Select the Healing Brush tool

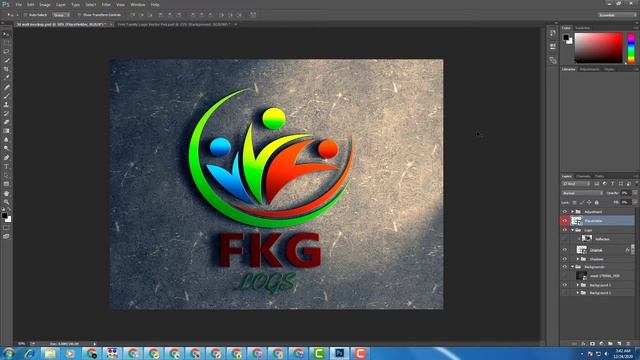click(6, 87)
